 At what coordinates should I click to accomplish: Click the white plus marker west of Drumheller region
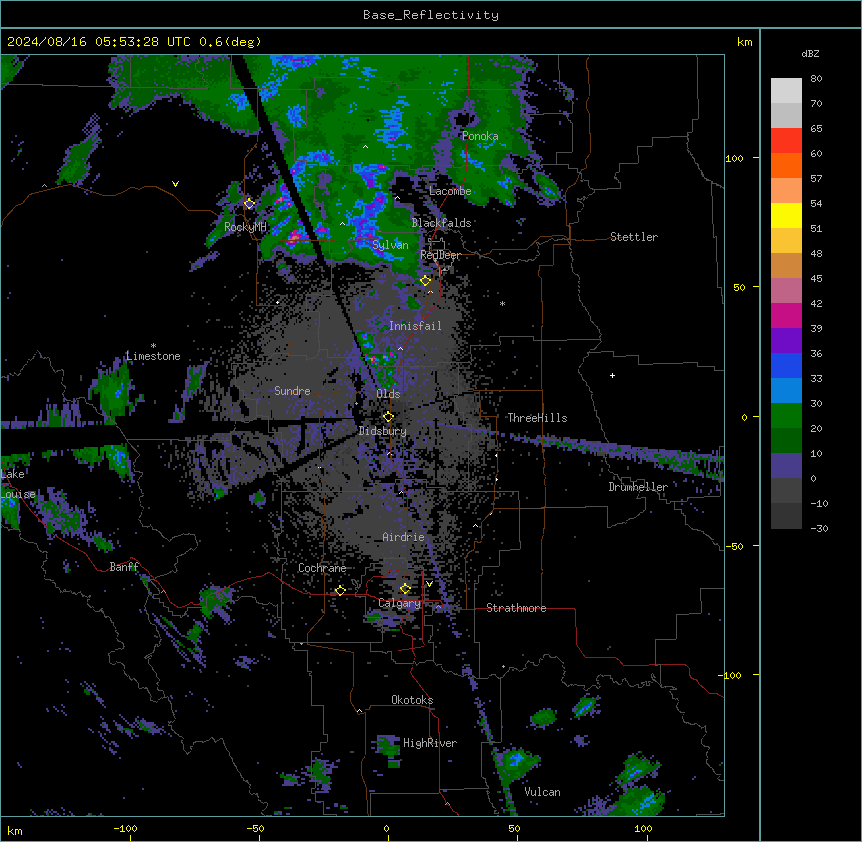(x=612, y=375)
